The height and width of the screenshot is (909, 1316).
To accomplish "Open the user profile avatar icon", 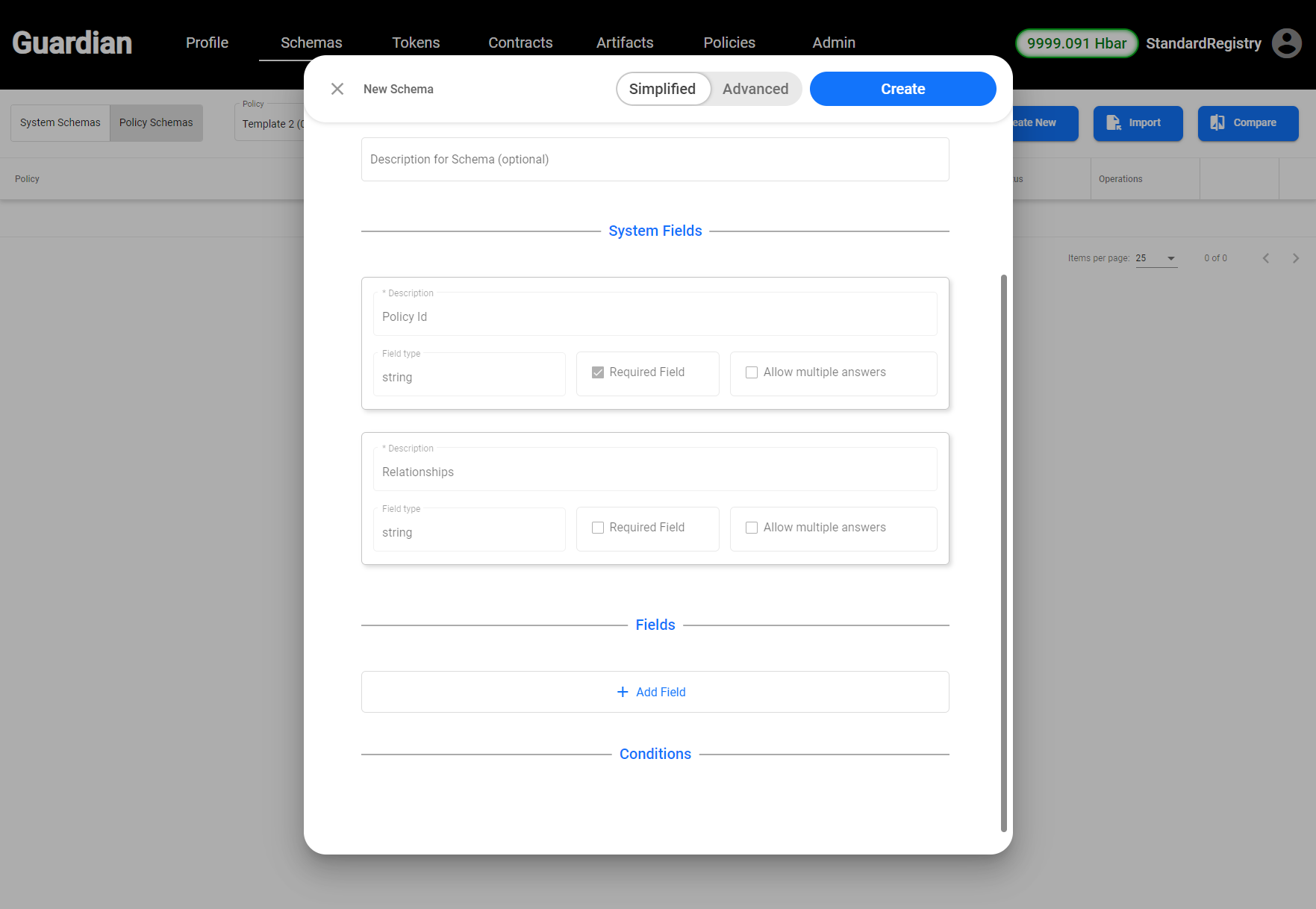I will (1287, 43).
